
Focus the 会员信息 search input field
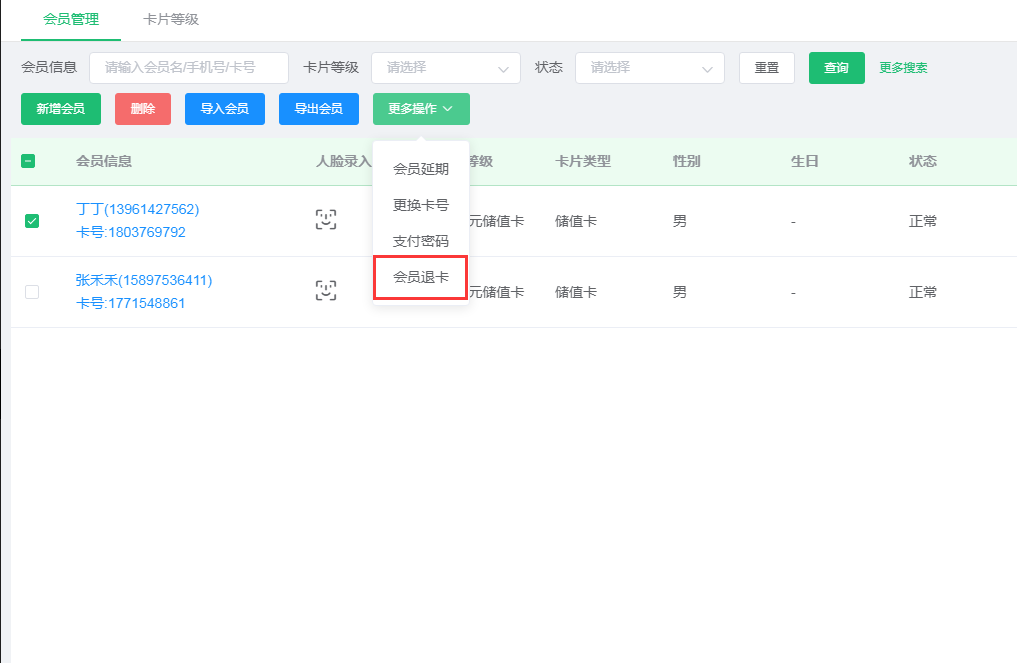pos(189,68)
